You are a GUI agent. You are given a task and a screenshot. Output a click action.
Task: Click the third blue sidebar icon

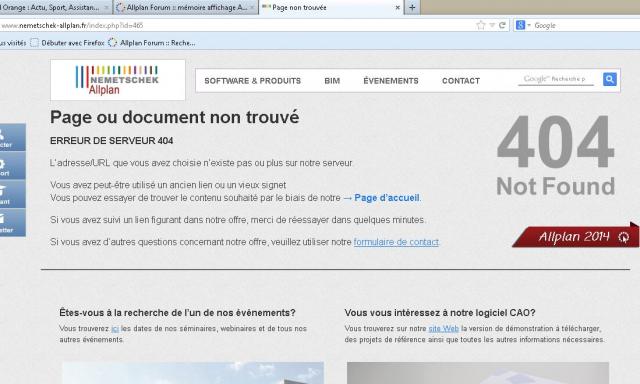pyautogui.click(x=12, y=195)
